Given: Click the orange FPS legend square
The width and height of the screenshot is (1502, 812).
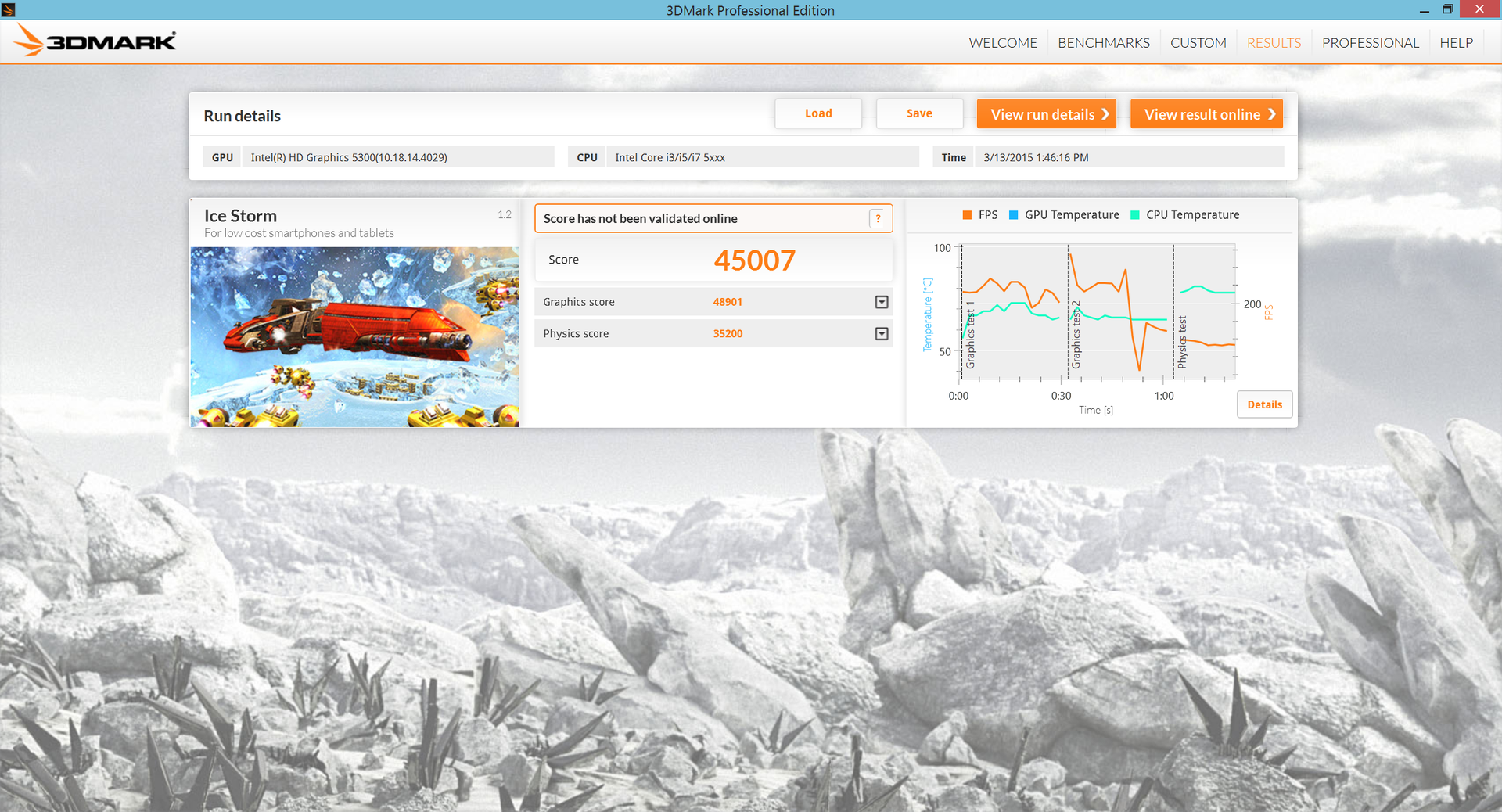Looking at the screenshot, I should 967,215.
